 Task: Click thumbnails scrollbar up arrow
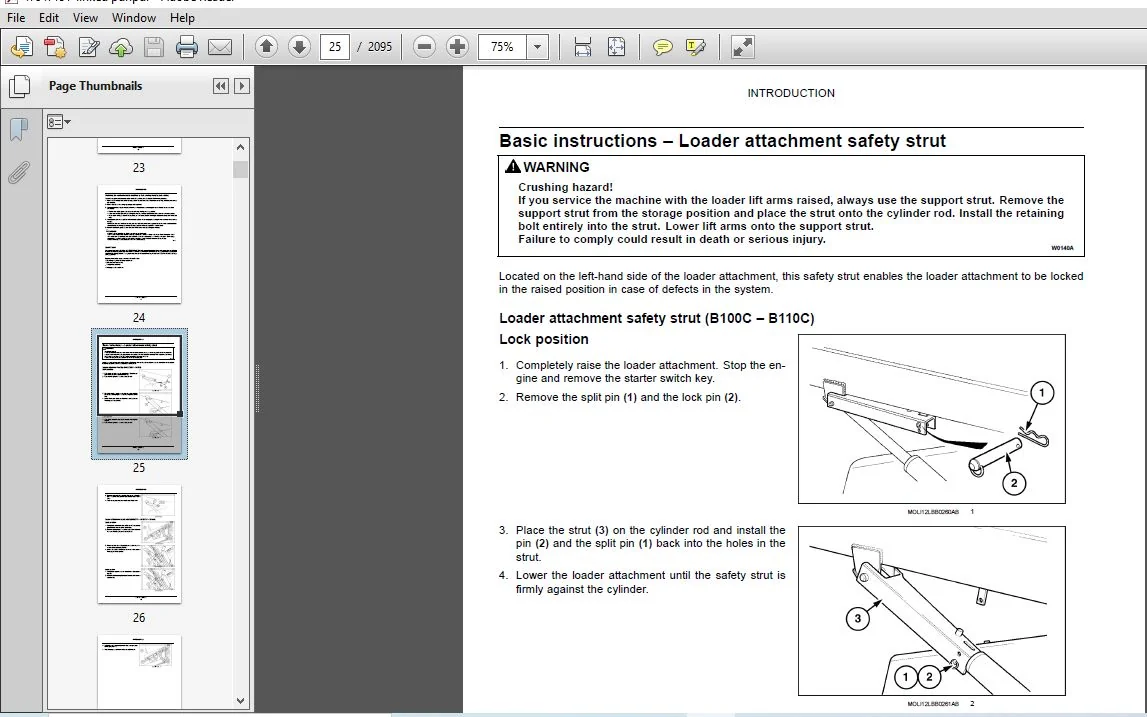[x=241, y=147]
